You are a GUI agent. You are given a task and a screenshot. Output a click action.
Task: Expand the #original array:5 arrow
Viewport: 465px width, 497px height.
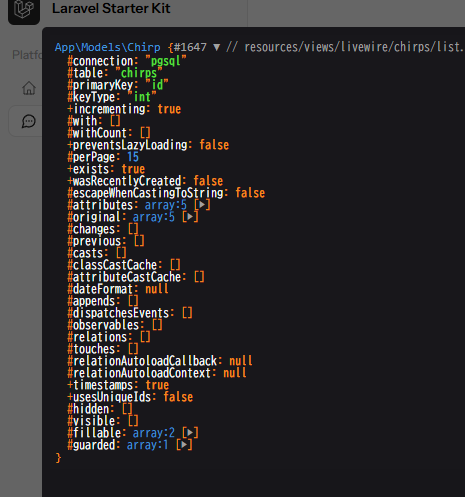click(190, 217)
